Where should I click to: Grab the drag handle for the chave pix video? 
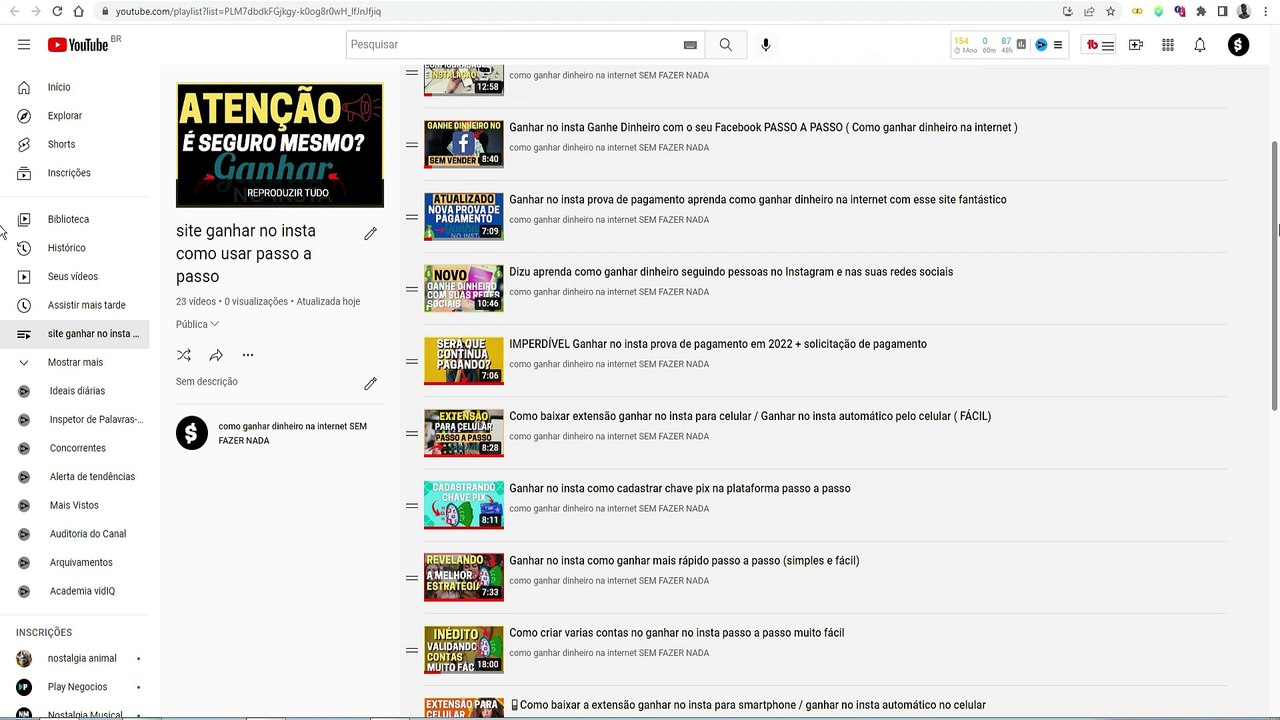(411, 505)
